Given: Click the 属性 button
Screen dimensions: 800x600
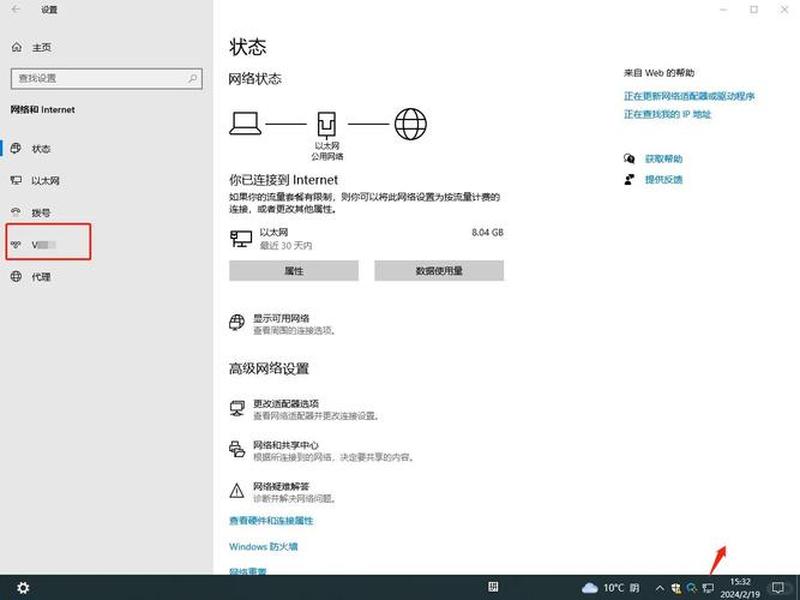Looking at the screenshot, I should (x=294, y=270).
